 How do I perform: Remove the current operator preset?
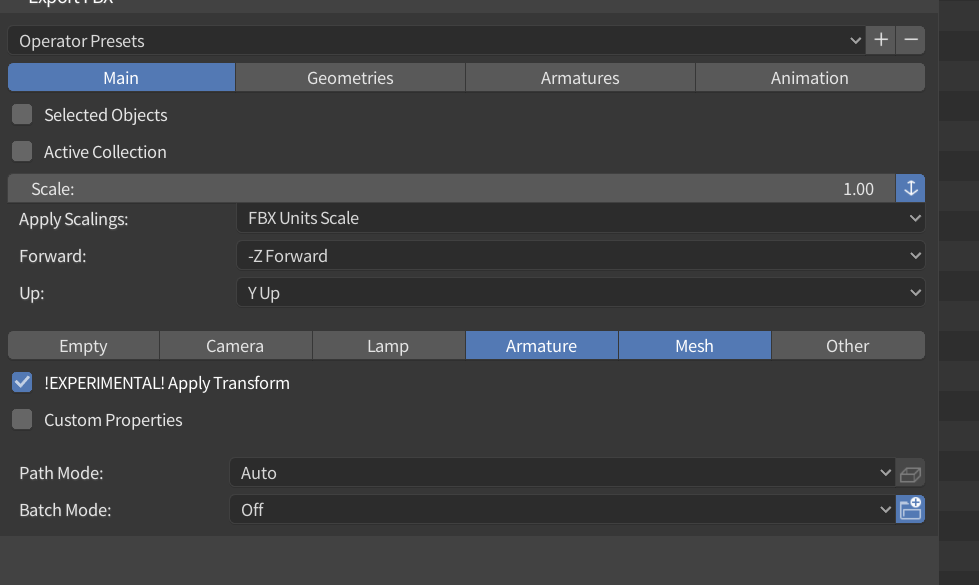(x=911, y=41)
